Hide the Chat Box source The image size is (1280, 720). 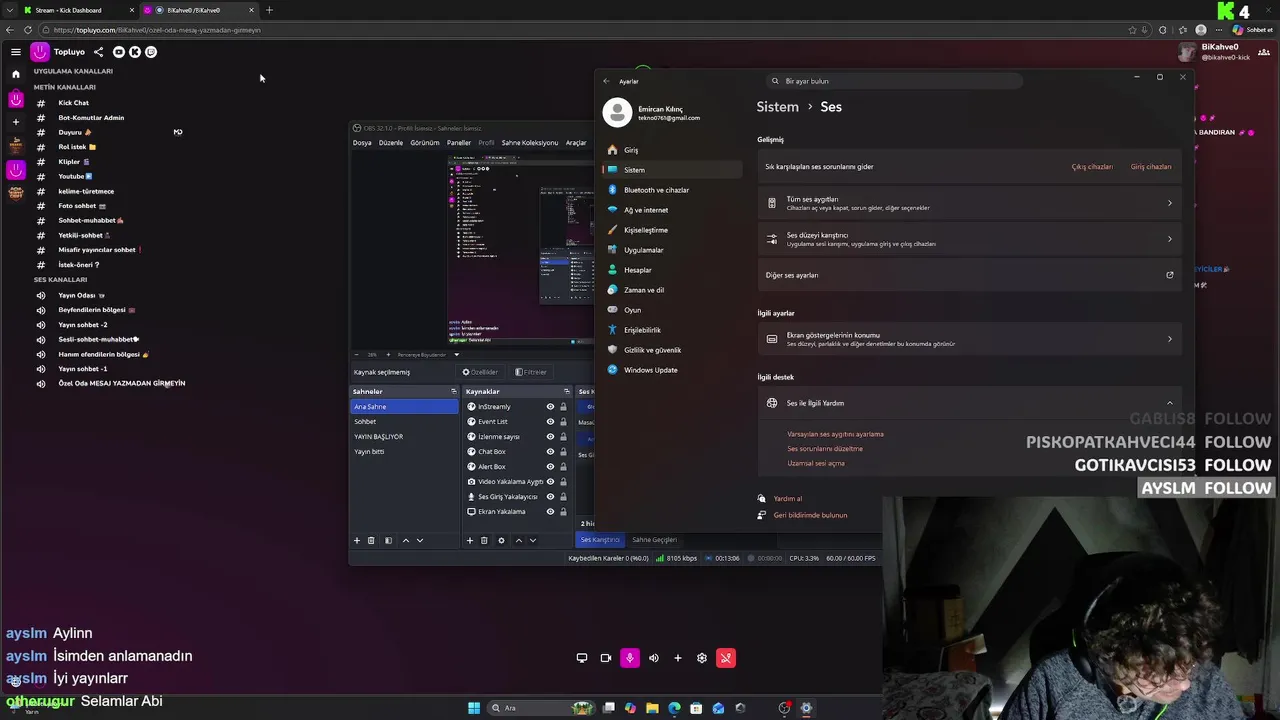[x=550, y=452]
